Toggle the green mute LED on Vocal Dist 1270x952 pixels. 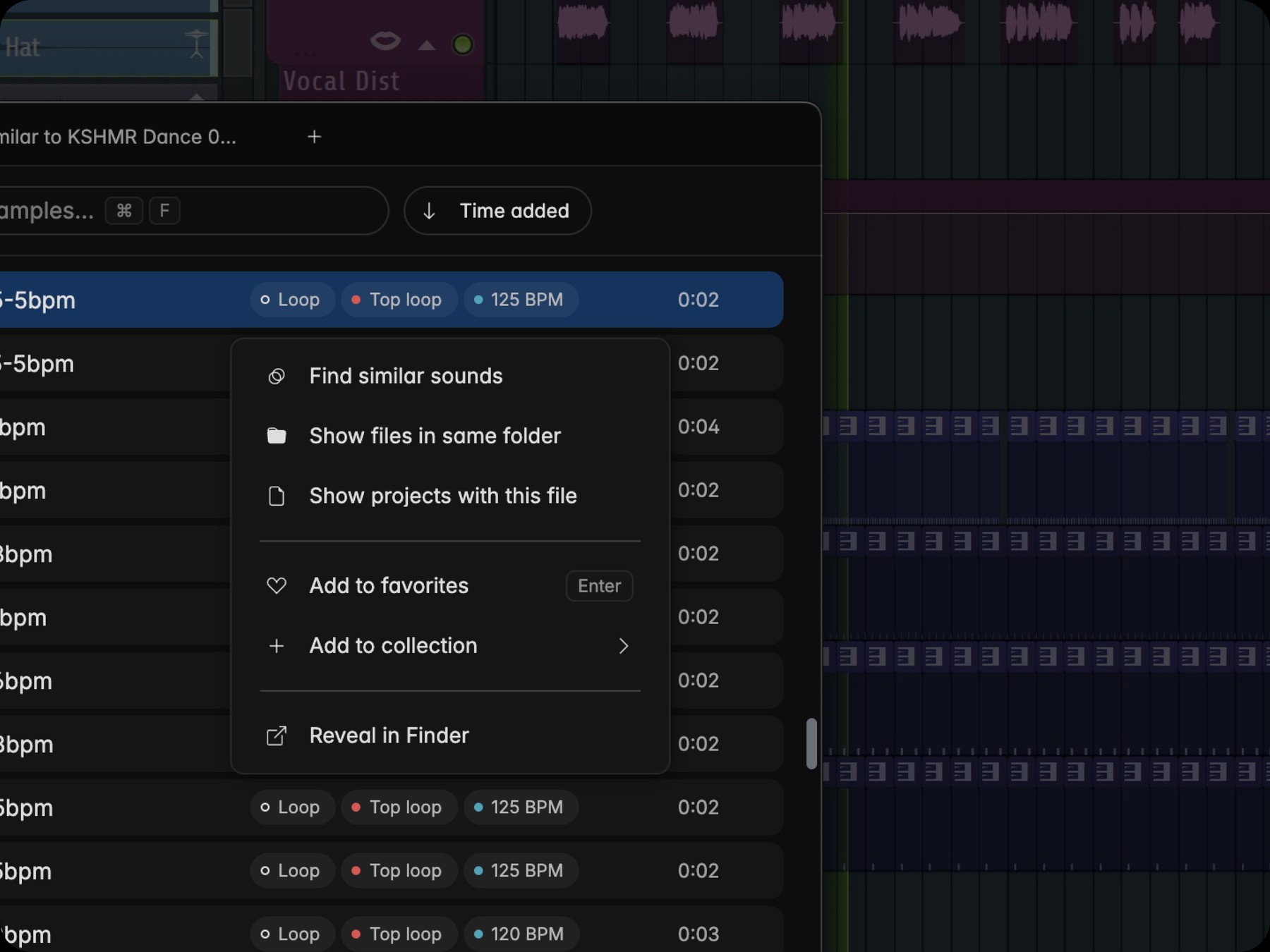(x=463, y=44)
